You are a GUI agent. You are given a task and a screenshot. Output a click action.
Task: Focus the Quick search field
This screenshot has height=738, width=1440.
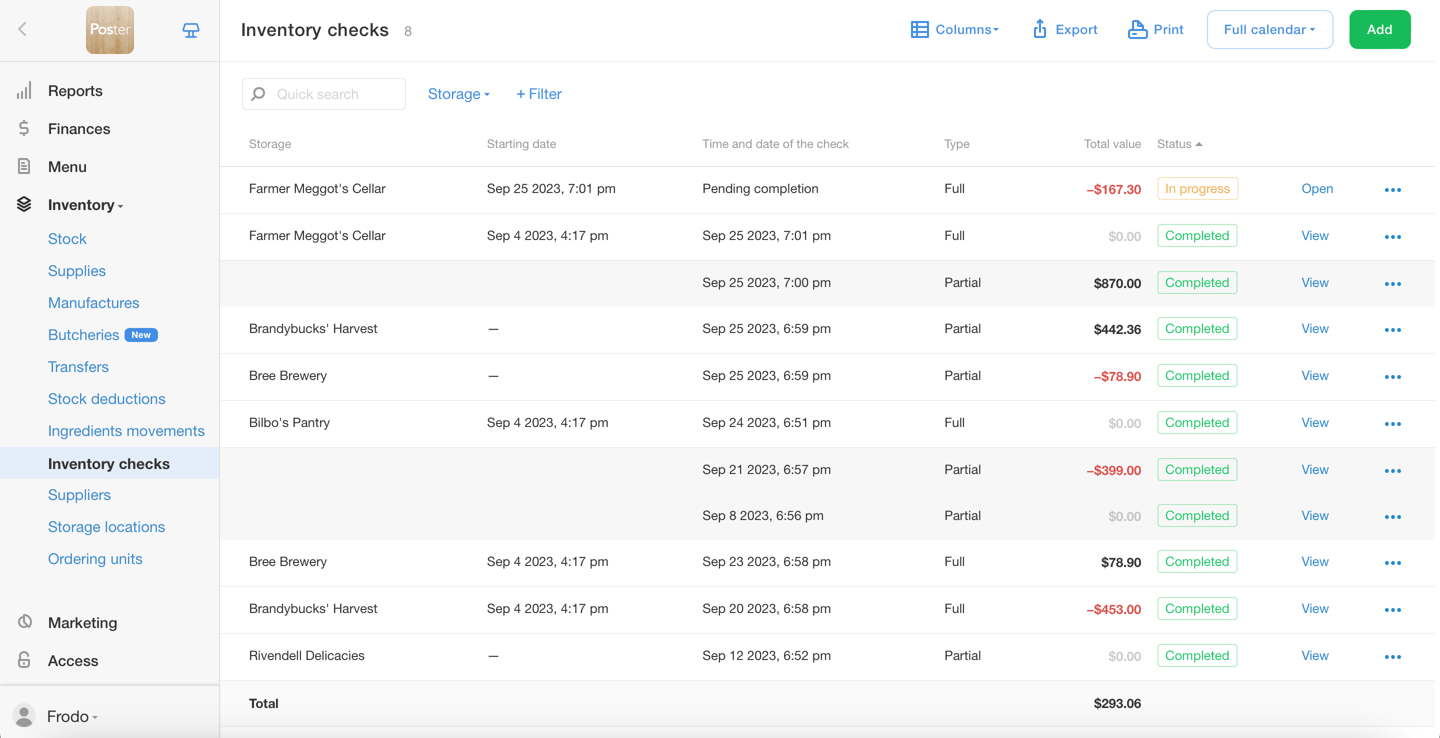point(324,94)
